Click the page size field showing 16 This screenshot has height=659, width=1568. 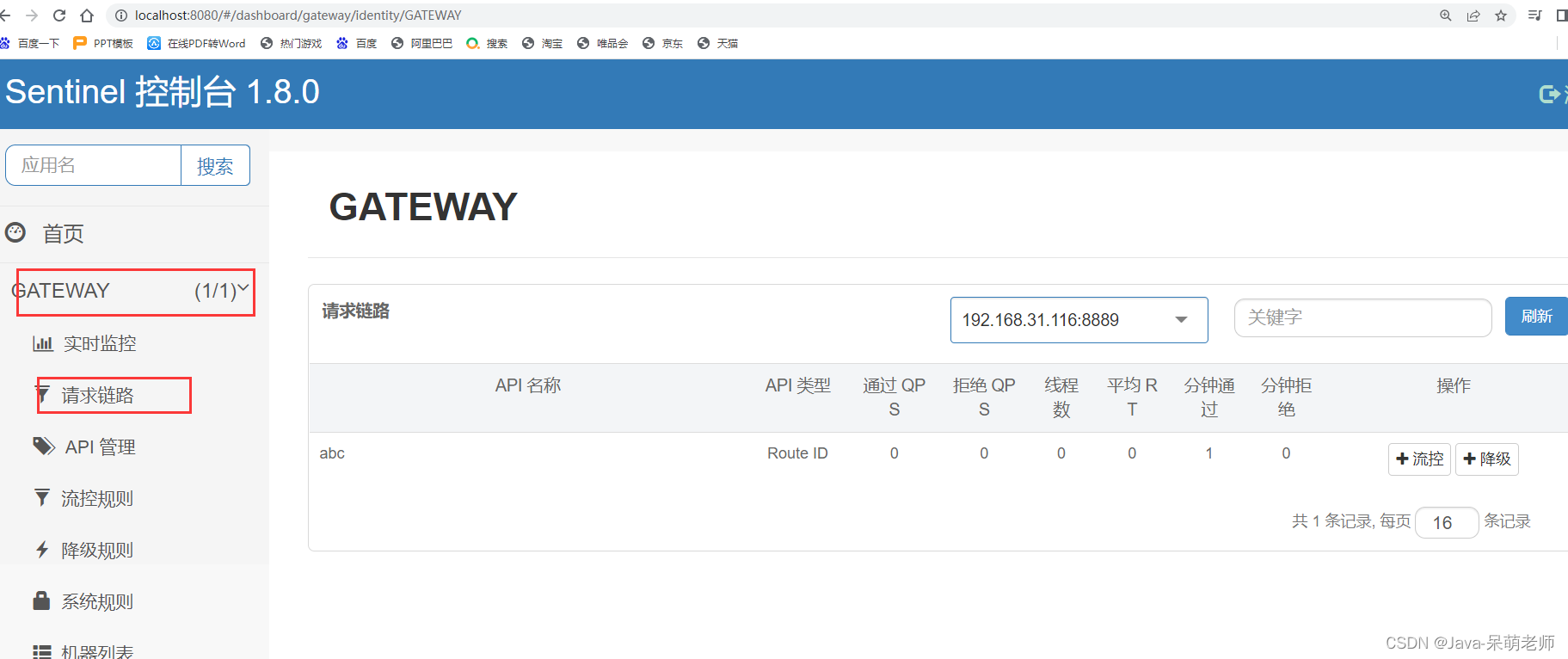click(1447, 522)
